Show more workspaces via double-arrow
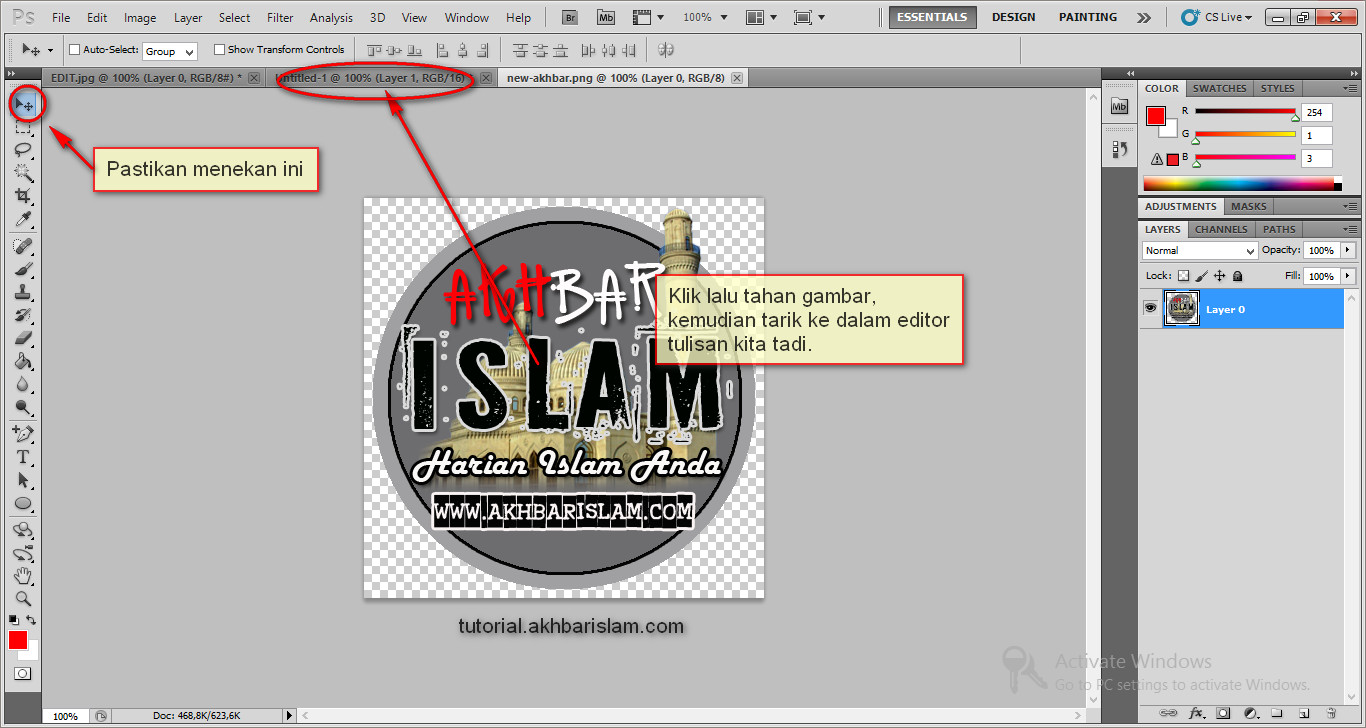 coord(1144,18)
